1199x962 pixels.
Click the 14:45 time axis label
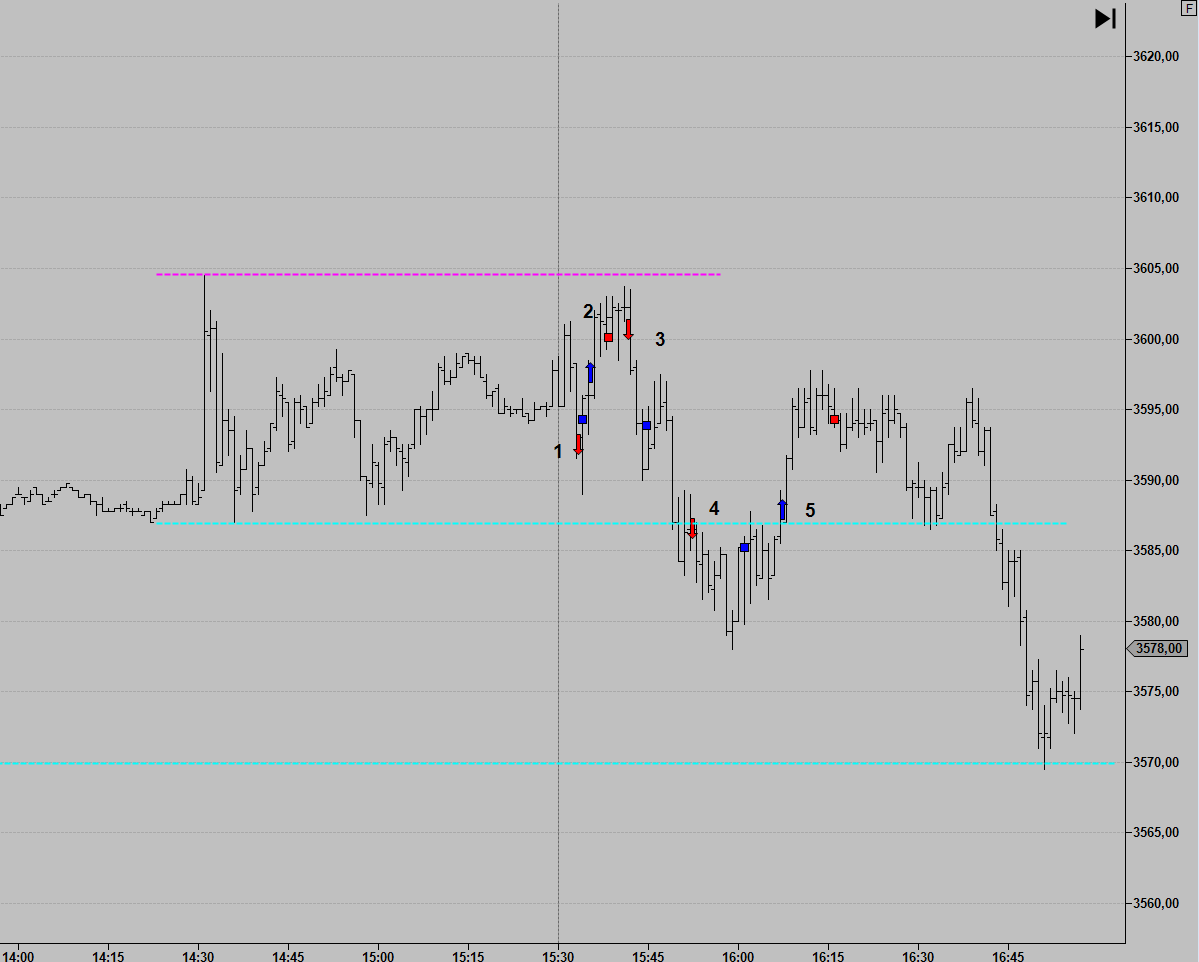(288, 956)
